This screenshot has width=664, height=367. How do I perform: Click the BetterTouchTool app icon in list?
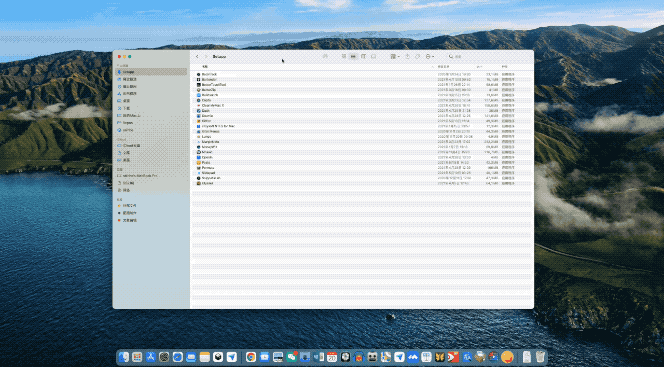(199, 85)
